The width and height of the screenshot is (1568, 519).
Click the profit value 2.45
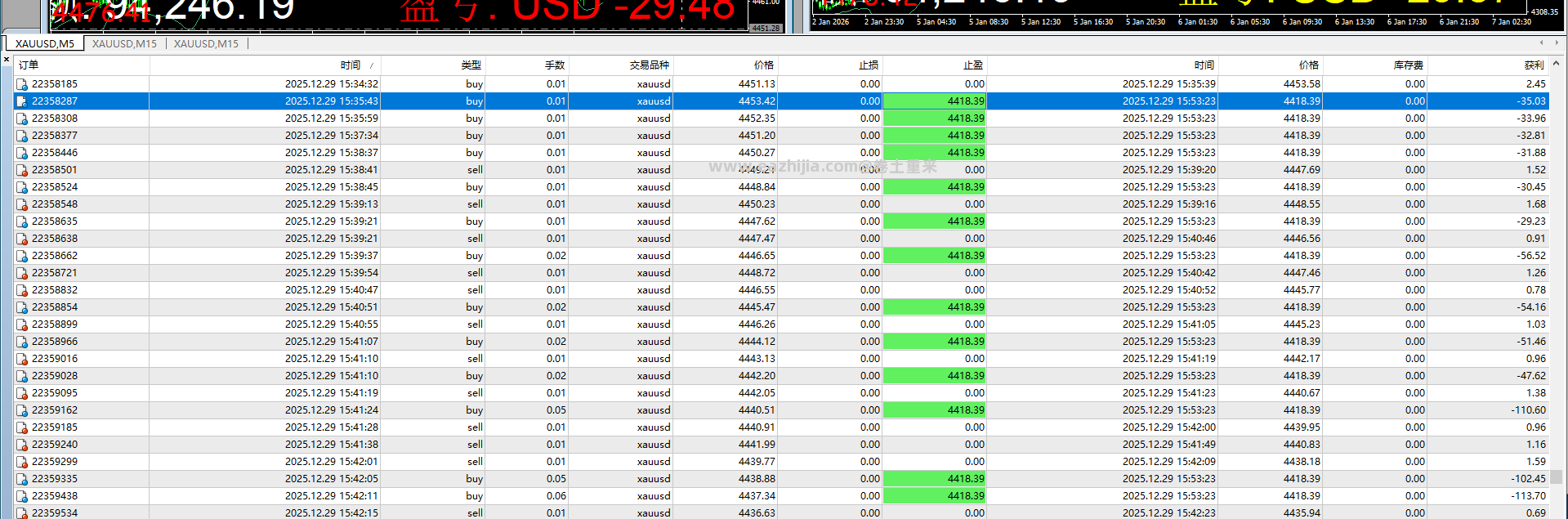[1535, 84]
